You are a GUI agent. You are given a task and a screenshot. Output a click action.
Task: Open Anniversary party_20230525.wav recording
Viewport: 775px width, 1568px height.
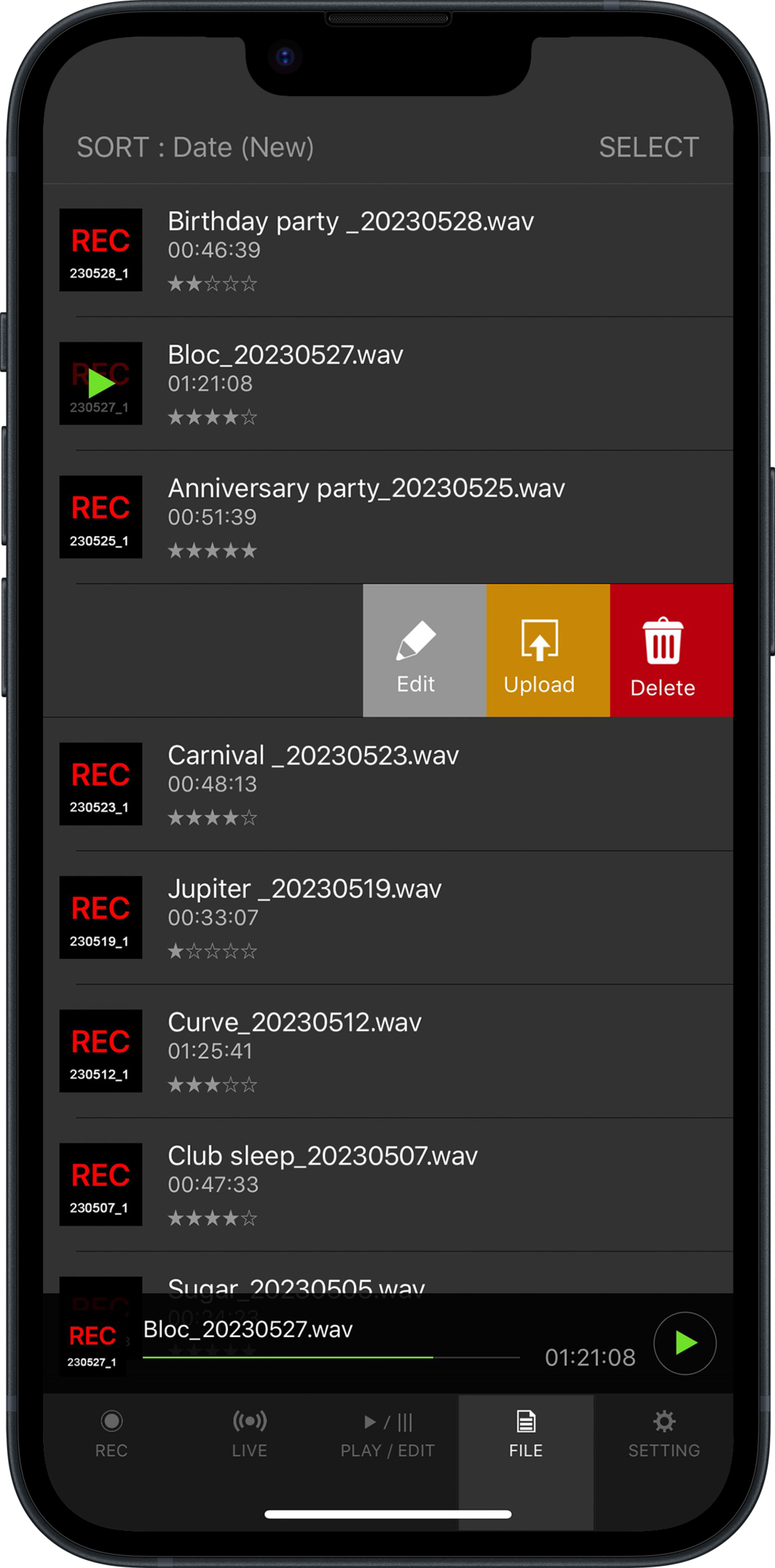point(366,489)
